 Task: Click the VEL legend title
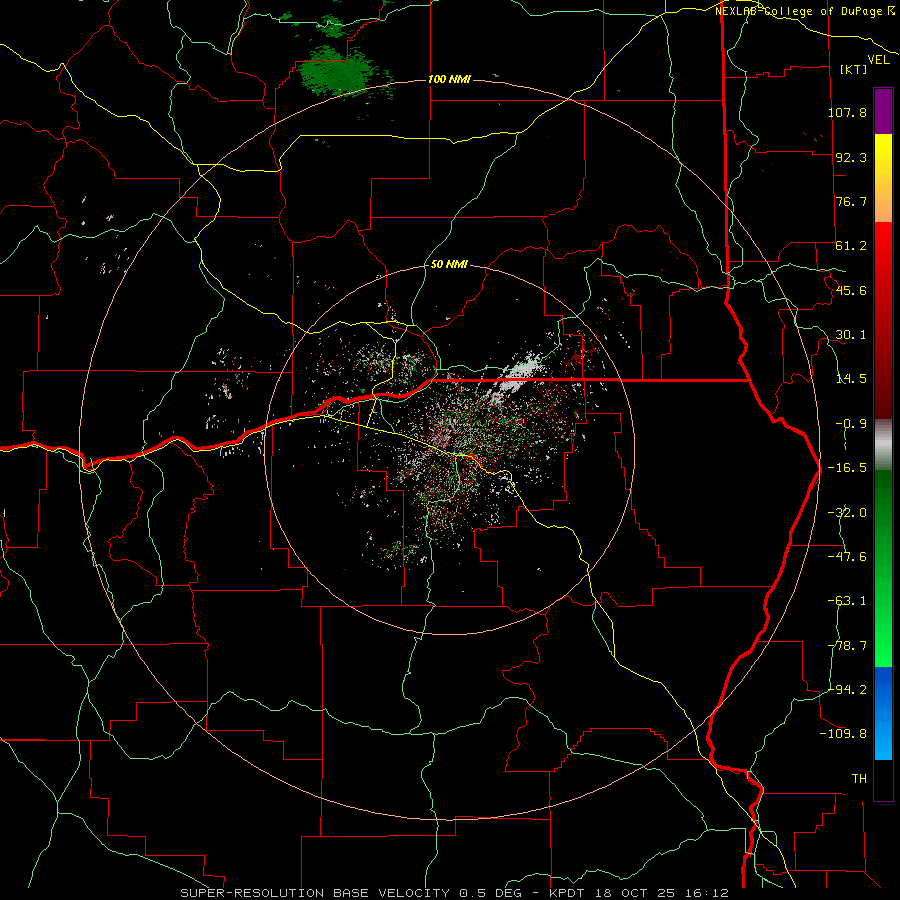[878, 60]
